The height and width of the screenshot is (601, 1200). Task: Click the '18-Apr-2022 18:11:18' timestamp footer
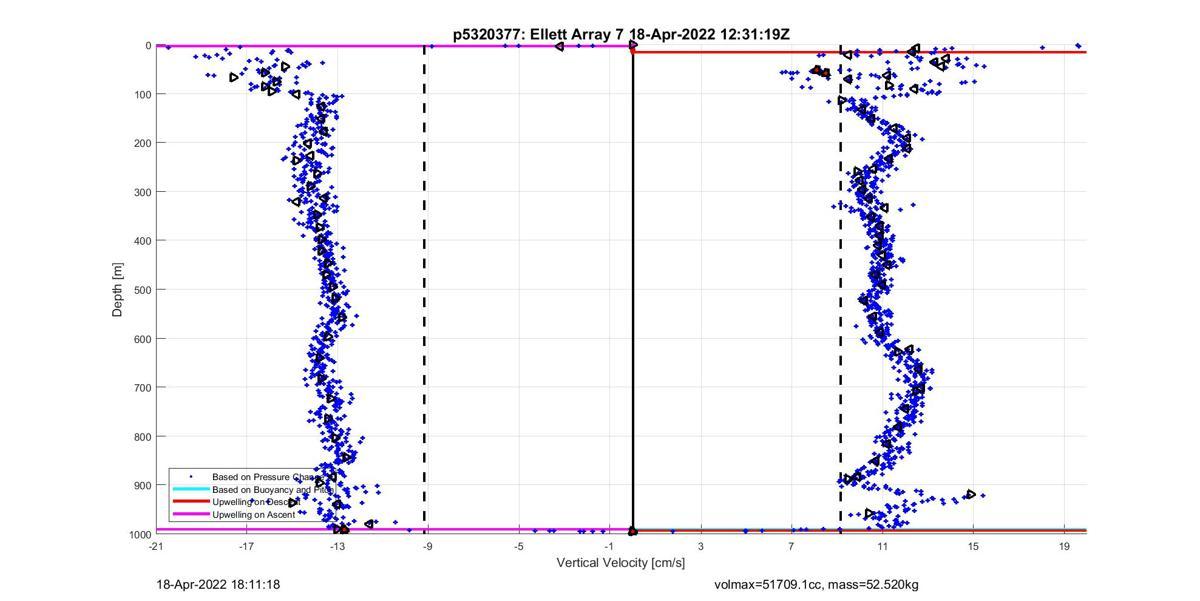[x=218, y=584]
